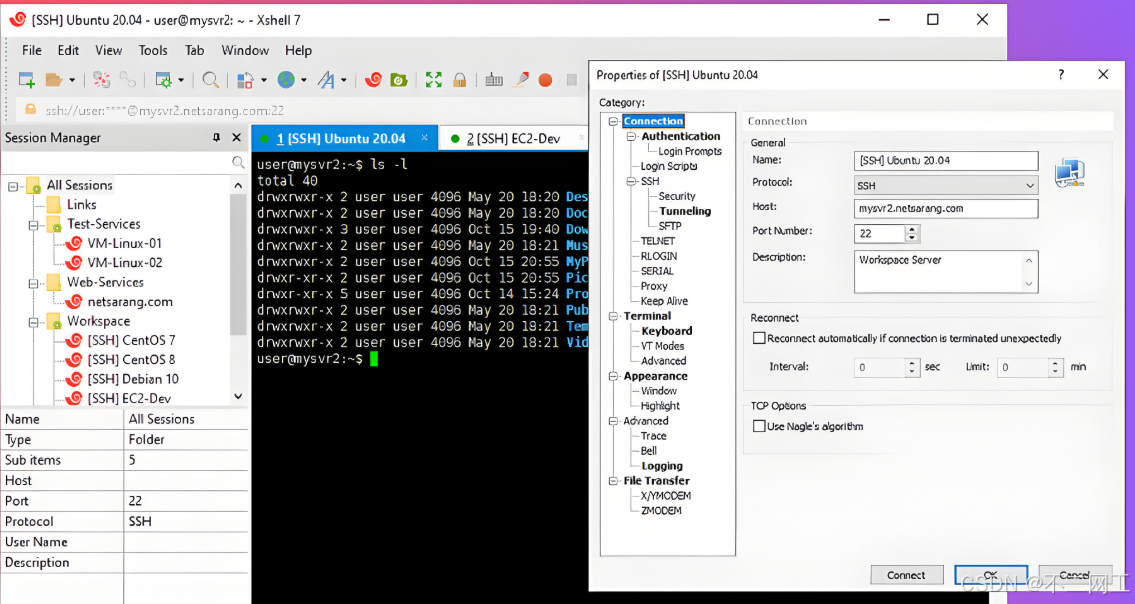The width and height of the screenshot is (1135, 604).
Task: Click the green Full Screen arrows icon
Action: [434, 80]
